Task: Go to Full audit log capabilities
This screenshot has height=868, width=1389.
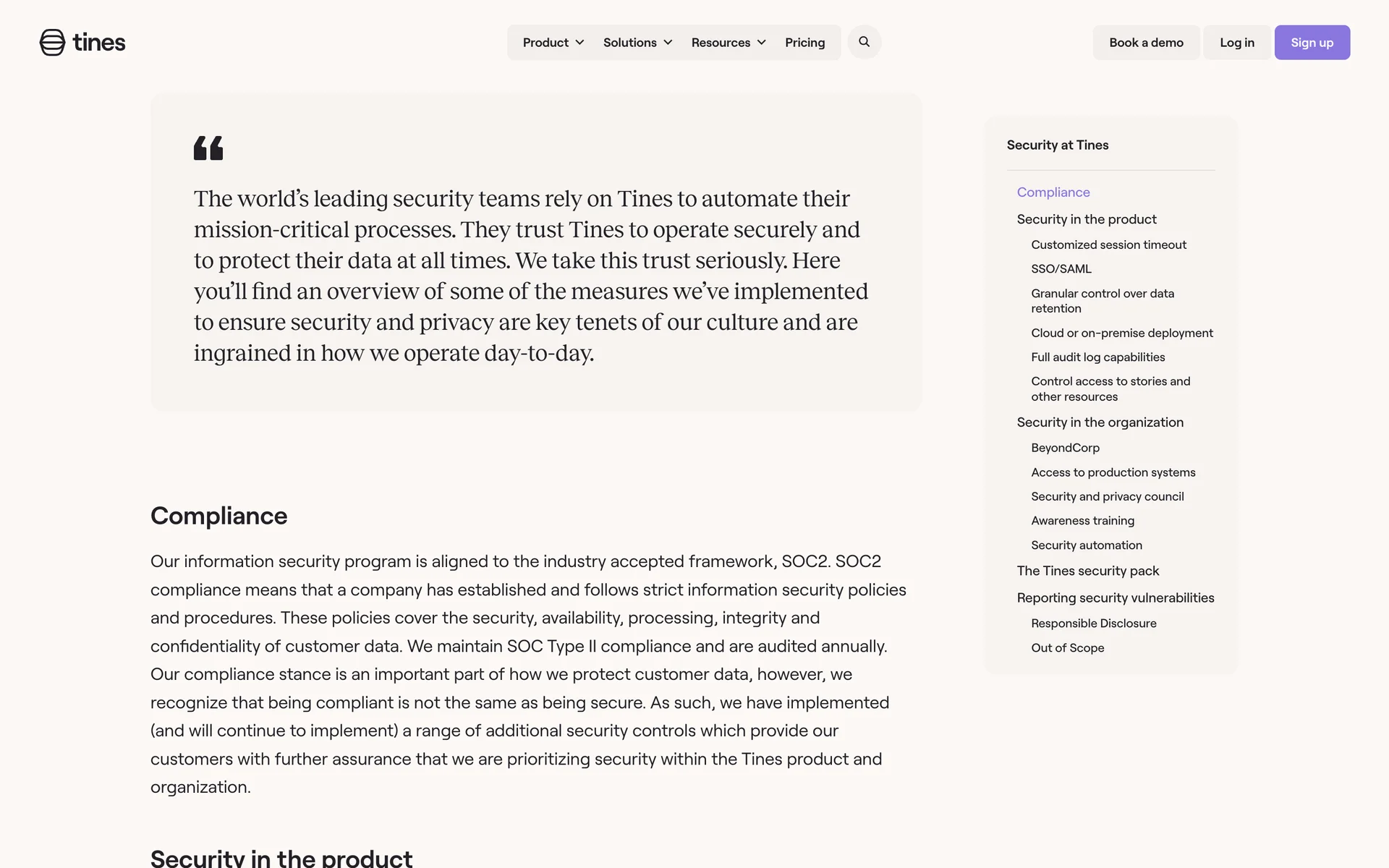Action: coord(1097,357)
